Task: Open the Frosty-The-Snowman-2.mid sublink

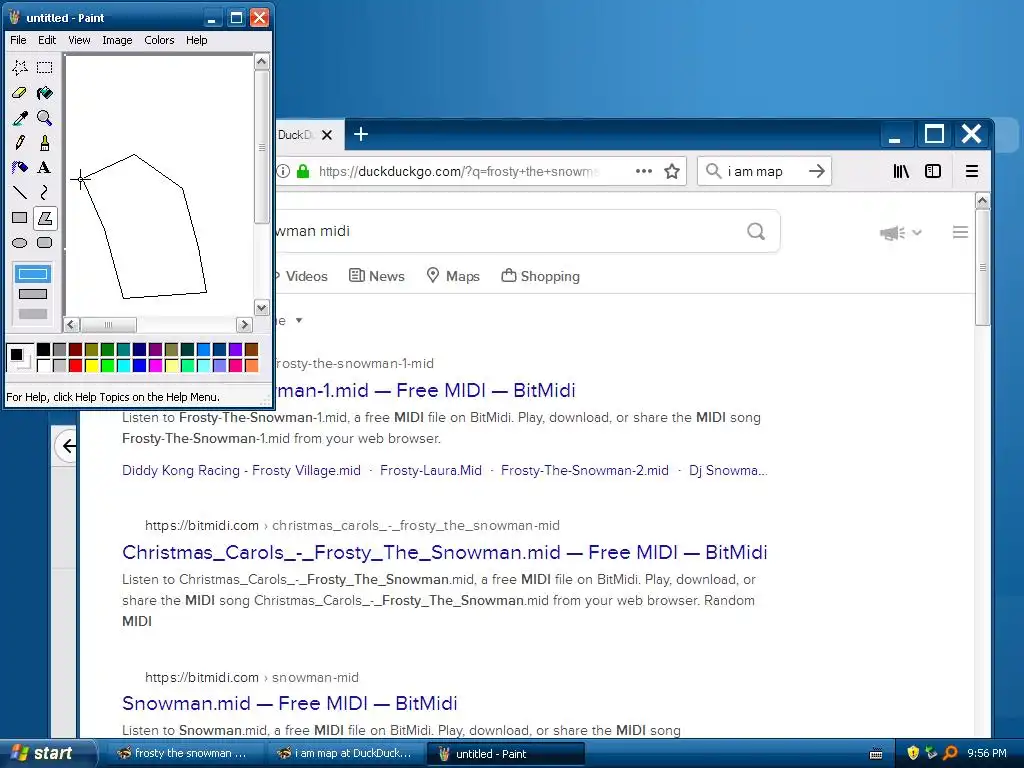Action: 584,470
